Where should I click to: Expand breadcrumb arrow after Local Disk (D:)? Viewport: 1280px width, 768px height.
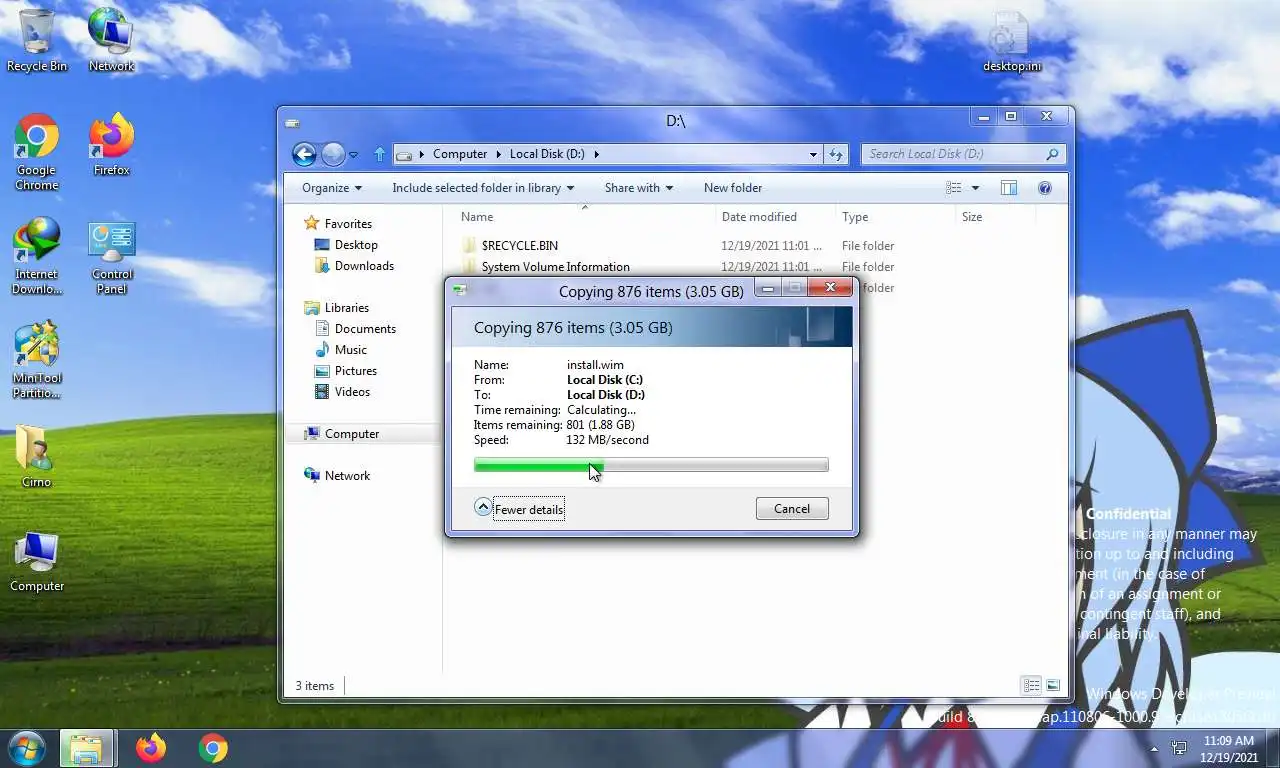pyautogui.click(x=597, y=154)
